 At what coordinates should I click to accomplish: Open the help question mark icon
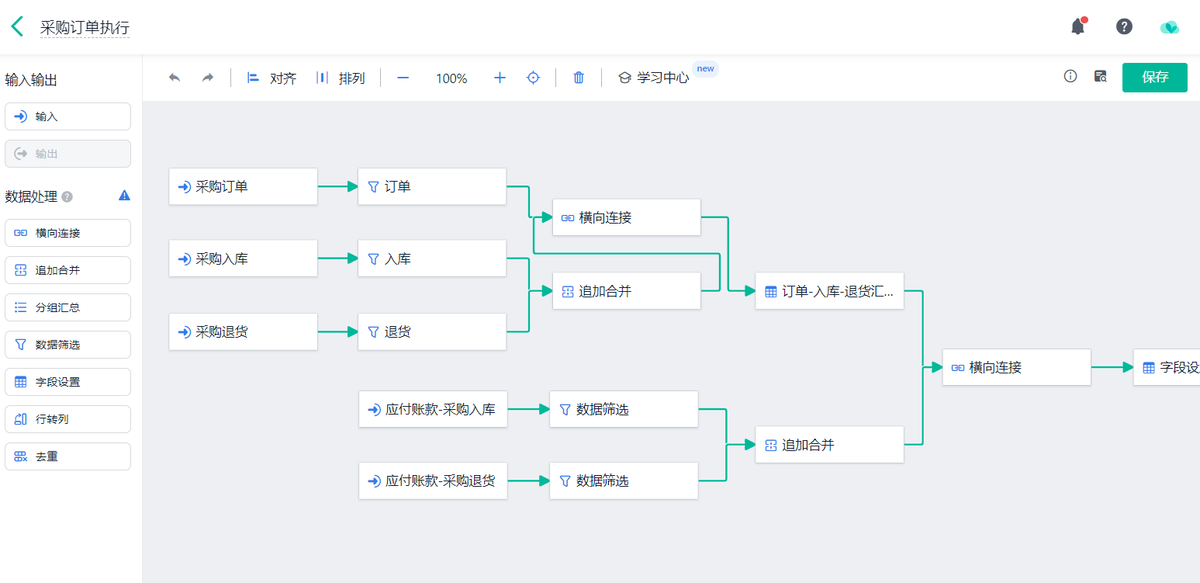[1124, 27]
